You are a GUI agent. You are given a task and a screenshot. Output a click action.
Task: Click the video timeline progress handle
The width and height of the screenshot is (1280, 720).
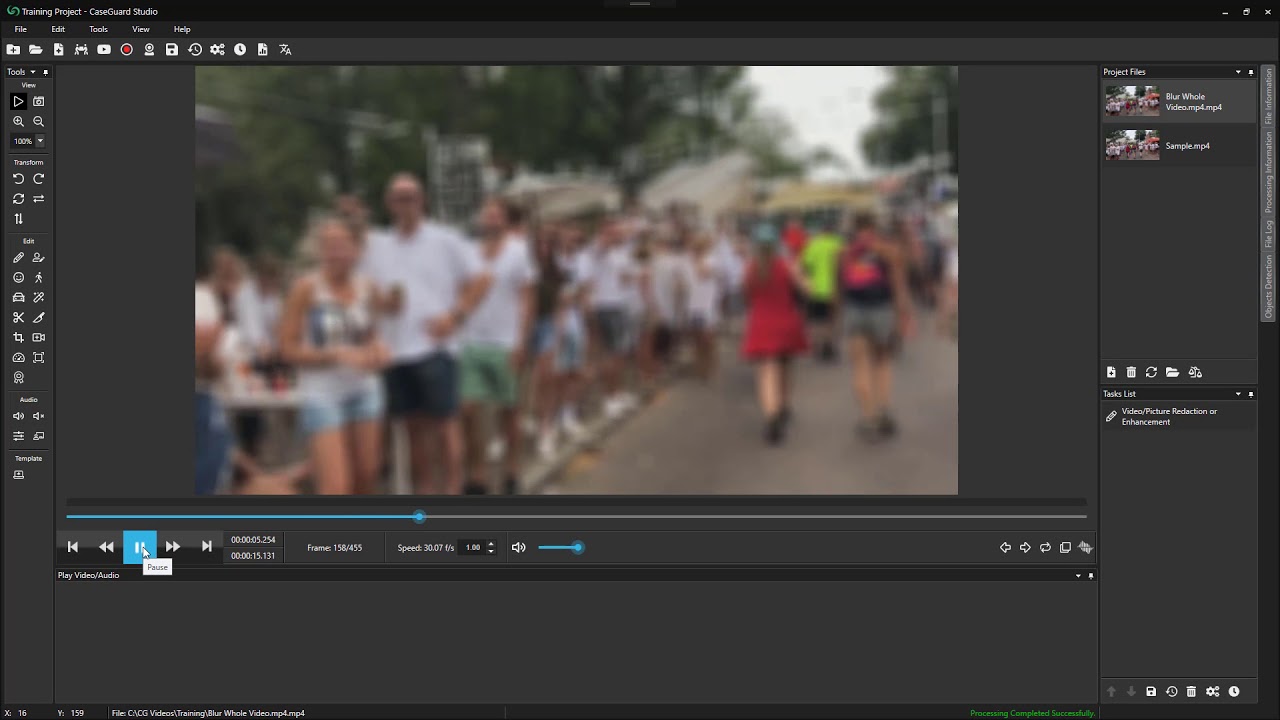pyautogui.click(x=419, y=517)
